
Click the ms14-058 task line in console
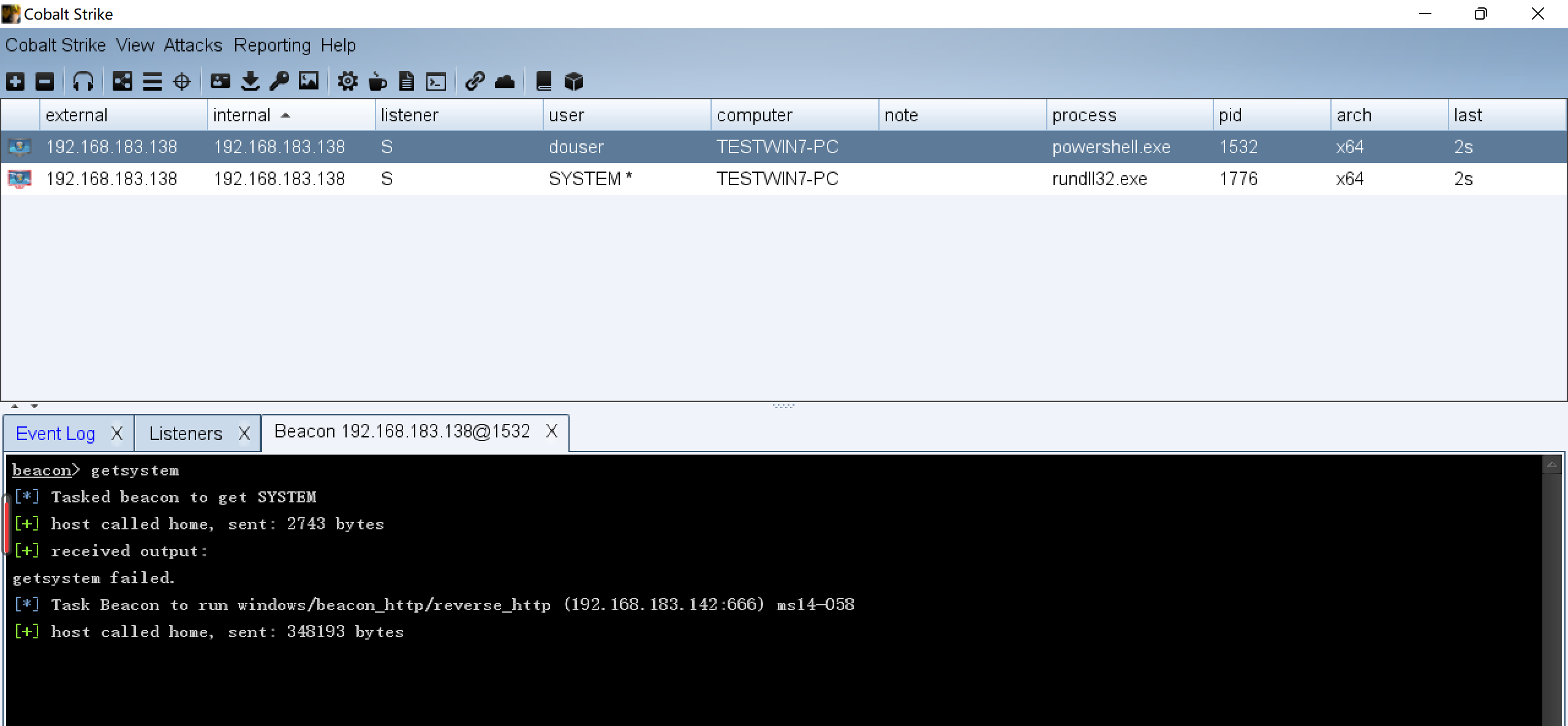[434, 605]
